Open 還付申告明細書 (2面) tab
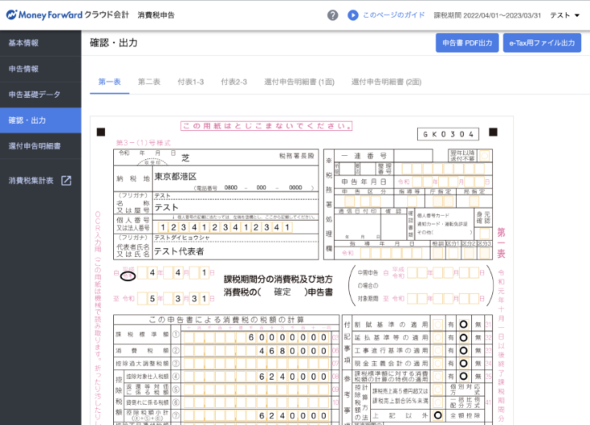The image size is (590, 425). (386, 82)
